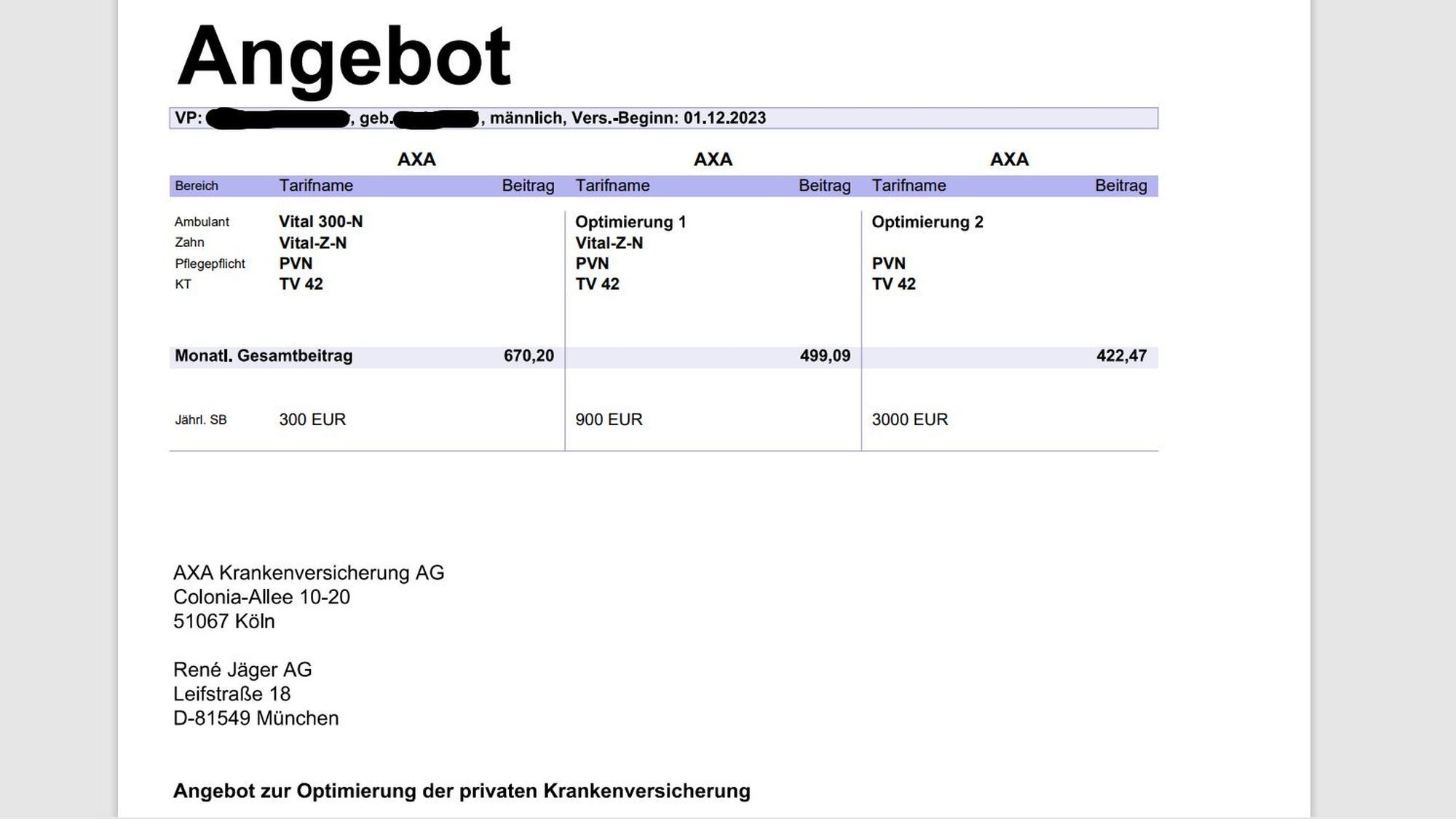Select the 'Vers.-Beginn: 01.12.2023' text
This screenshot has height=819, width=1456.
click(668, 118)
